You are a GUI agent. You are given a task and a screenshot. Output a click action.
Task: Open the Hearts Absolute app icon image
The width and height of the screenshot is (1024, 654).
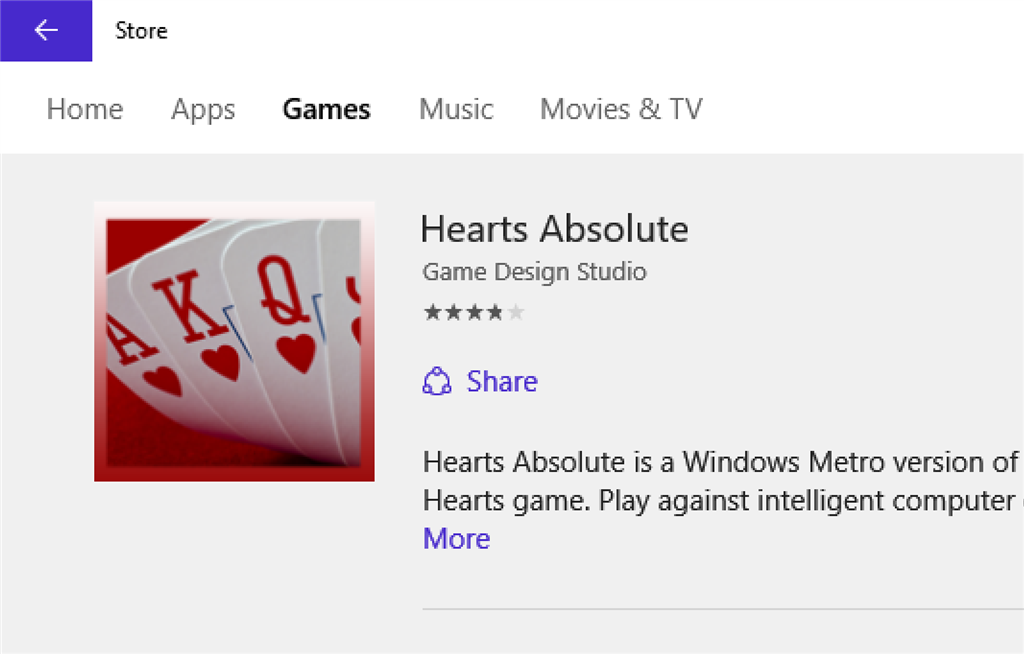tap(234, 342)
